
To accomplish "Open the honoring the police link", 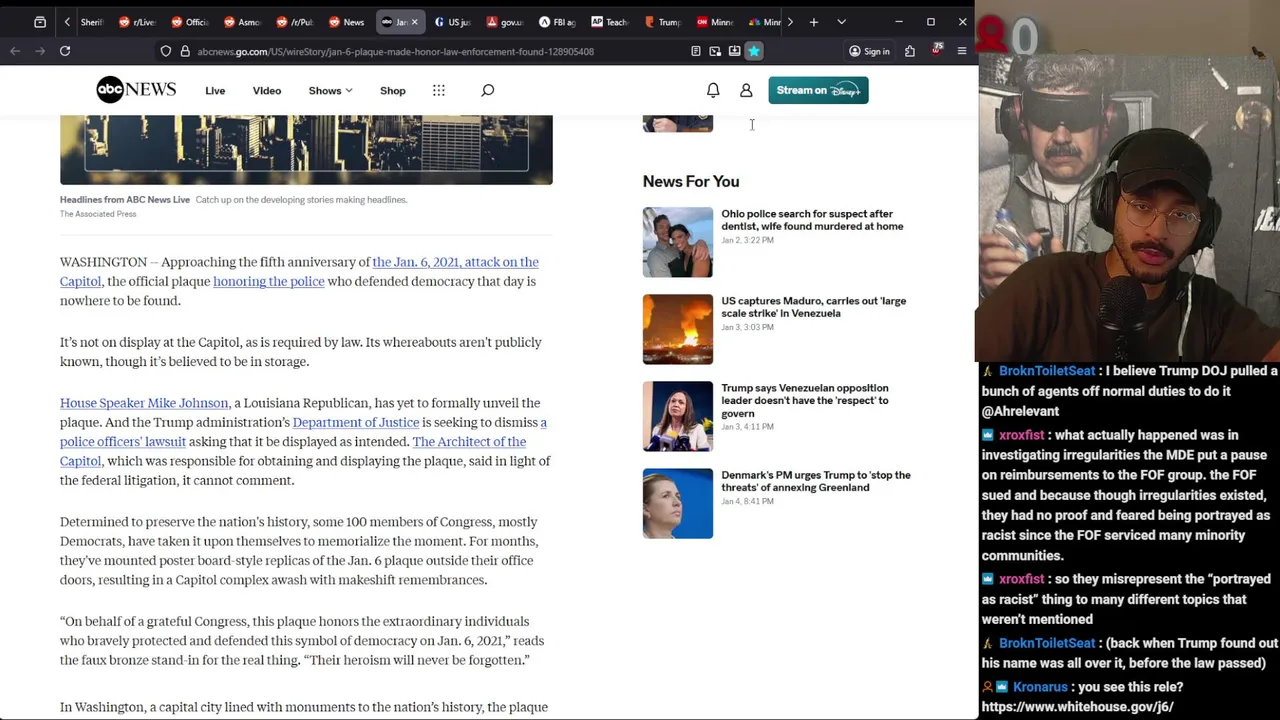I will 269,281.
